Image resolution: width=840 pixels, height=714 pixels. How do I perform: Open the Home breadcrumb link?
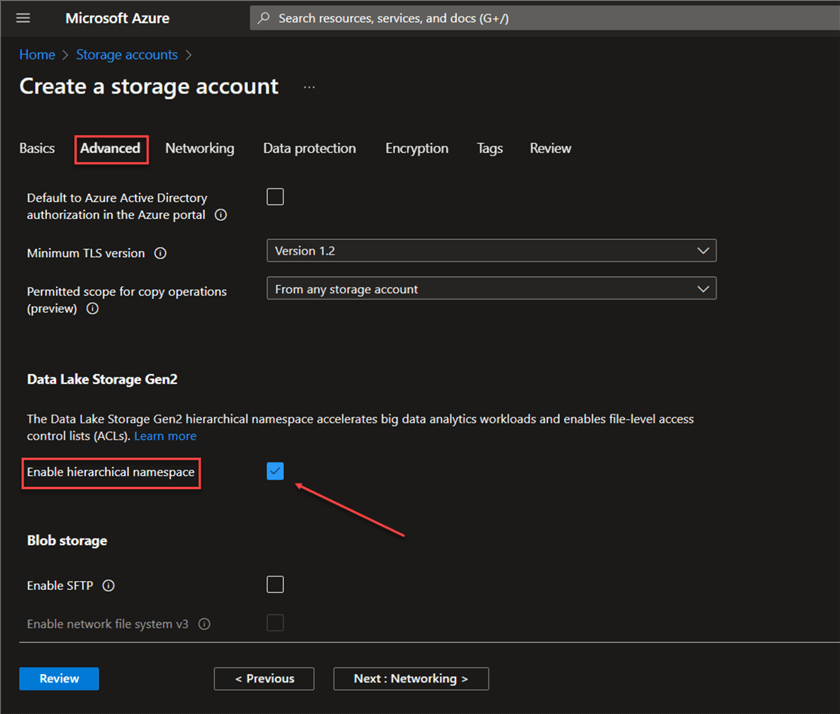tap(37, 55)
